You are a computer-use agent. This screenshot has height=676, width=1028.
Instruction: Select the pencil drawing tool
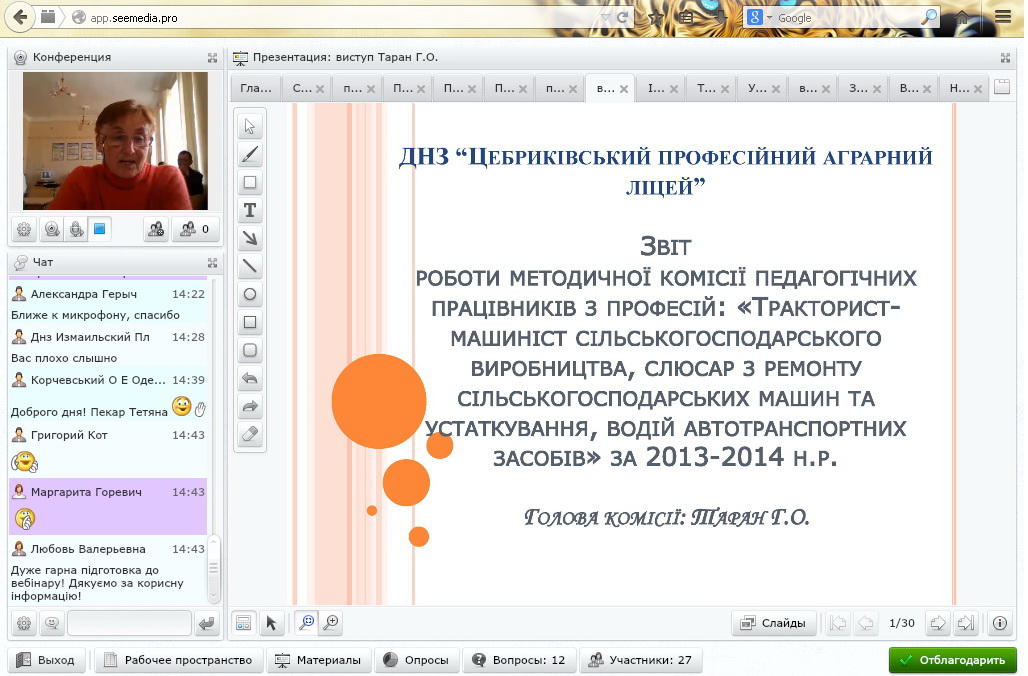pos(250,154)
